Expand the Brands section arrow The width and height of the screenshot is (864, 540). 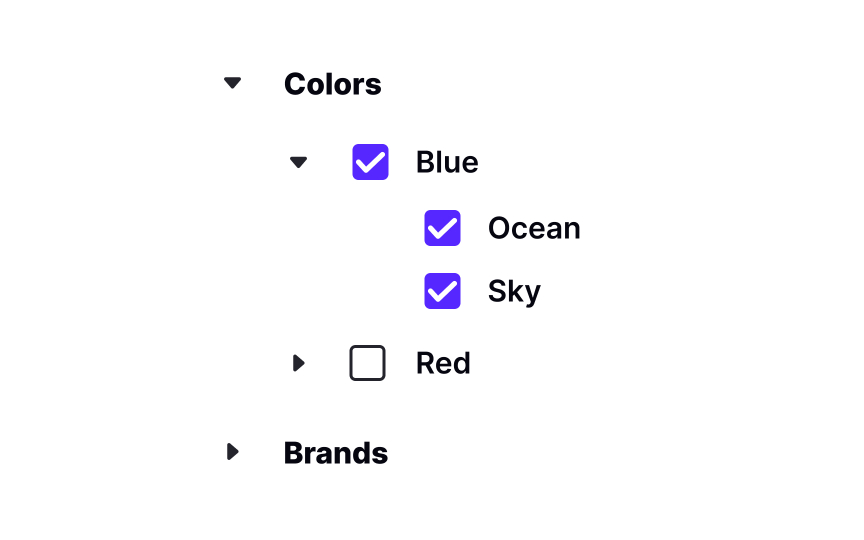click(x=233, y=452)
